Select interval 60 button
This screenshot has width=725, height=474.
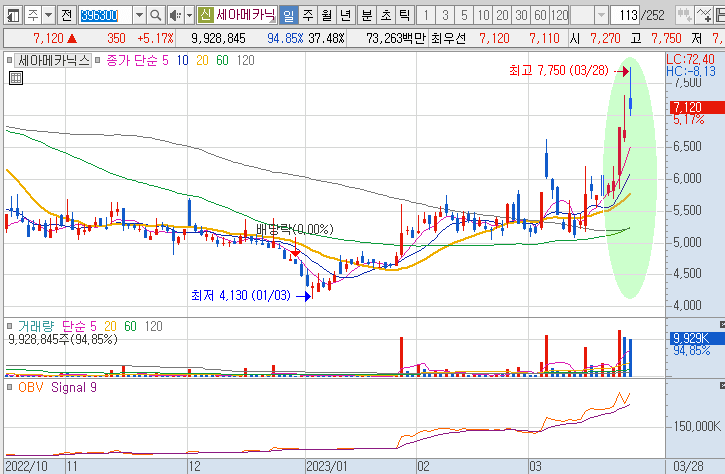click(540, 16)
